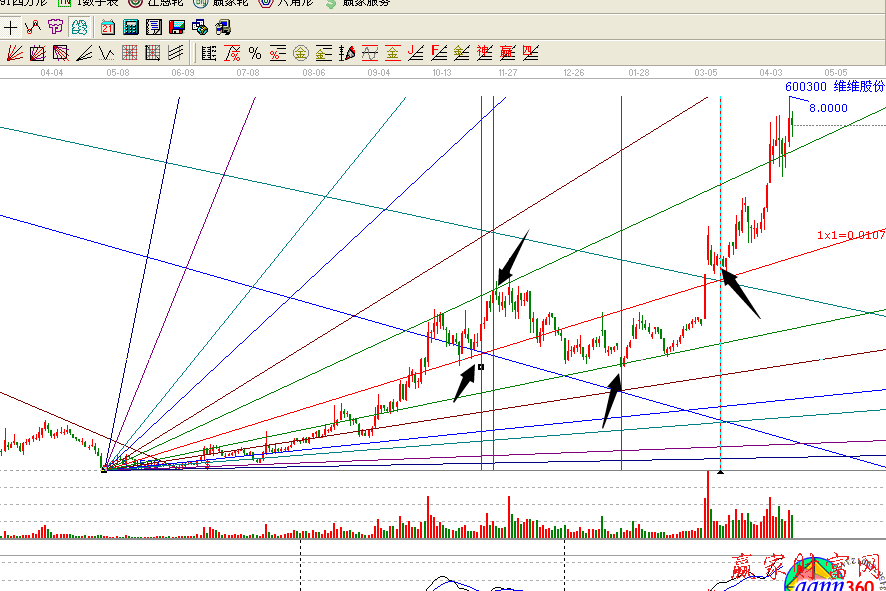Select the Gann fan lines tool
Screen dimensions: 886x591
15,52
